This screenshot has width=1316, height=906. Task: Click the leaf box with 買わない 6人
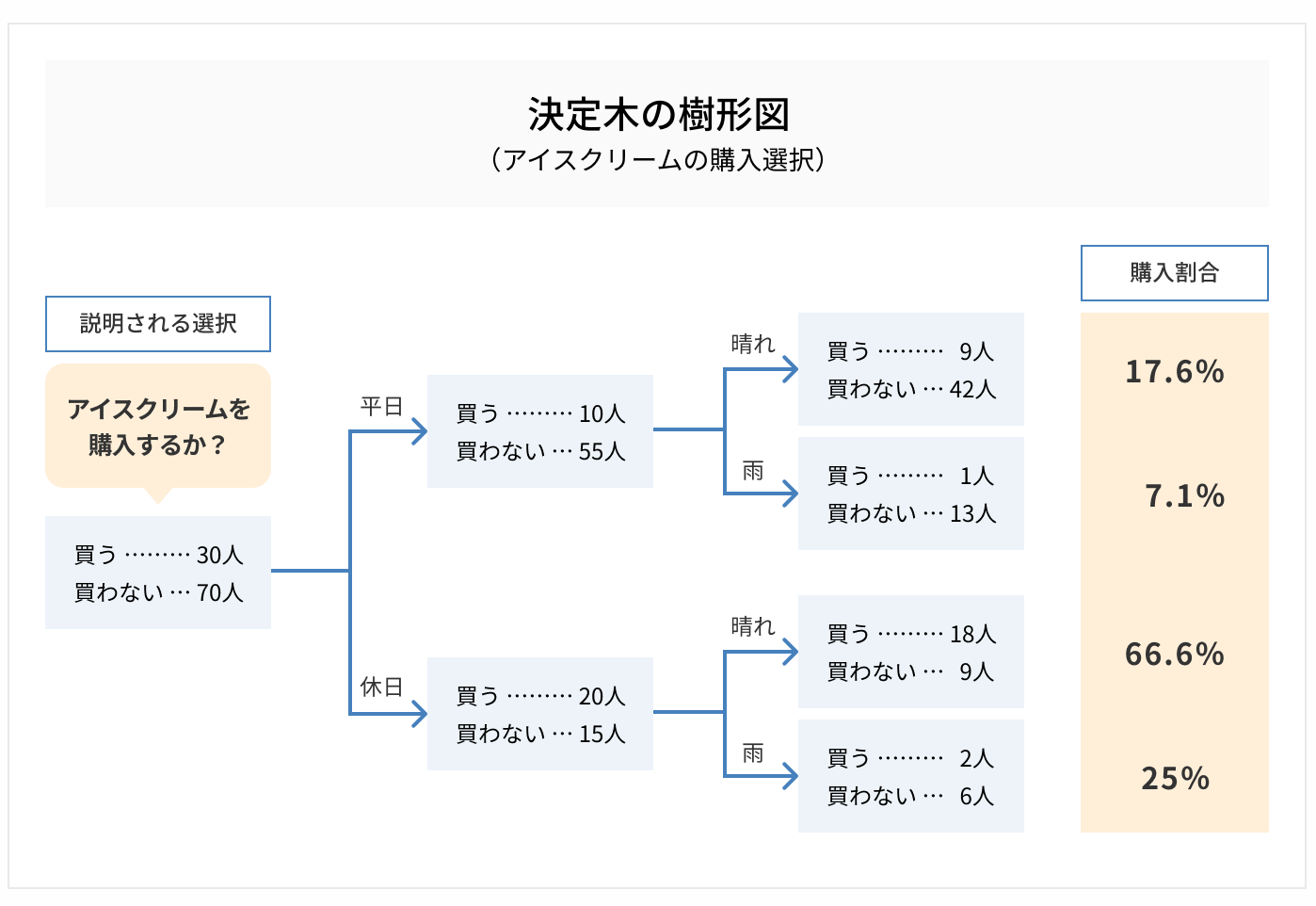(910, 776)
